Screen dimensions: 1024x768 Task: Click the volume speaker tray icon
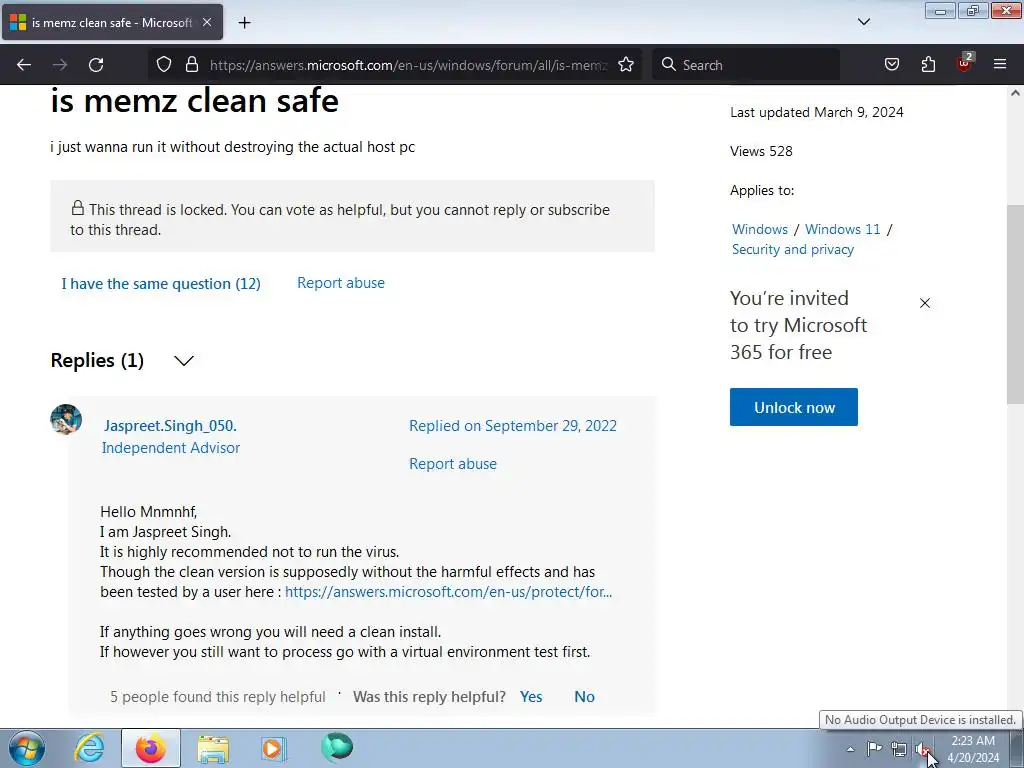(922, 749)
